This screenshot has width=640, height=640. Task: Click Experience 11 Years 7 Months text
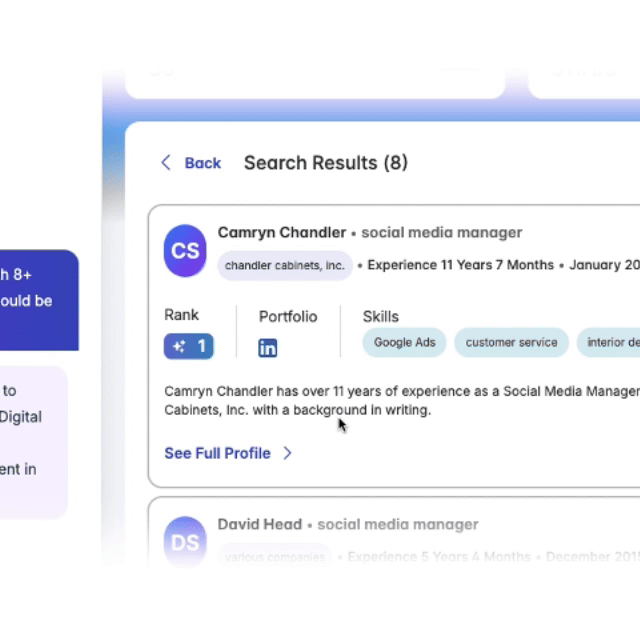coord(460,265)
